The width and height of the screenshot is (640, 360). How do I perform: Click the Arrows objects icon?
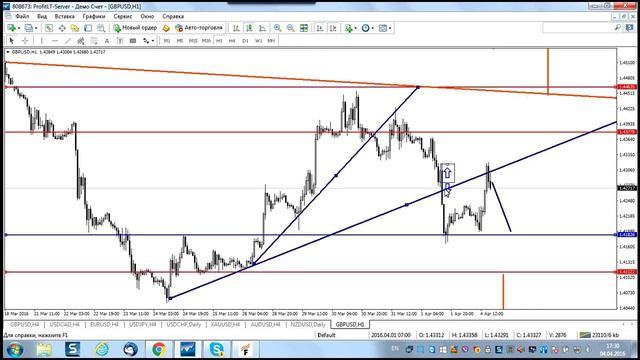(146, 40)
